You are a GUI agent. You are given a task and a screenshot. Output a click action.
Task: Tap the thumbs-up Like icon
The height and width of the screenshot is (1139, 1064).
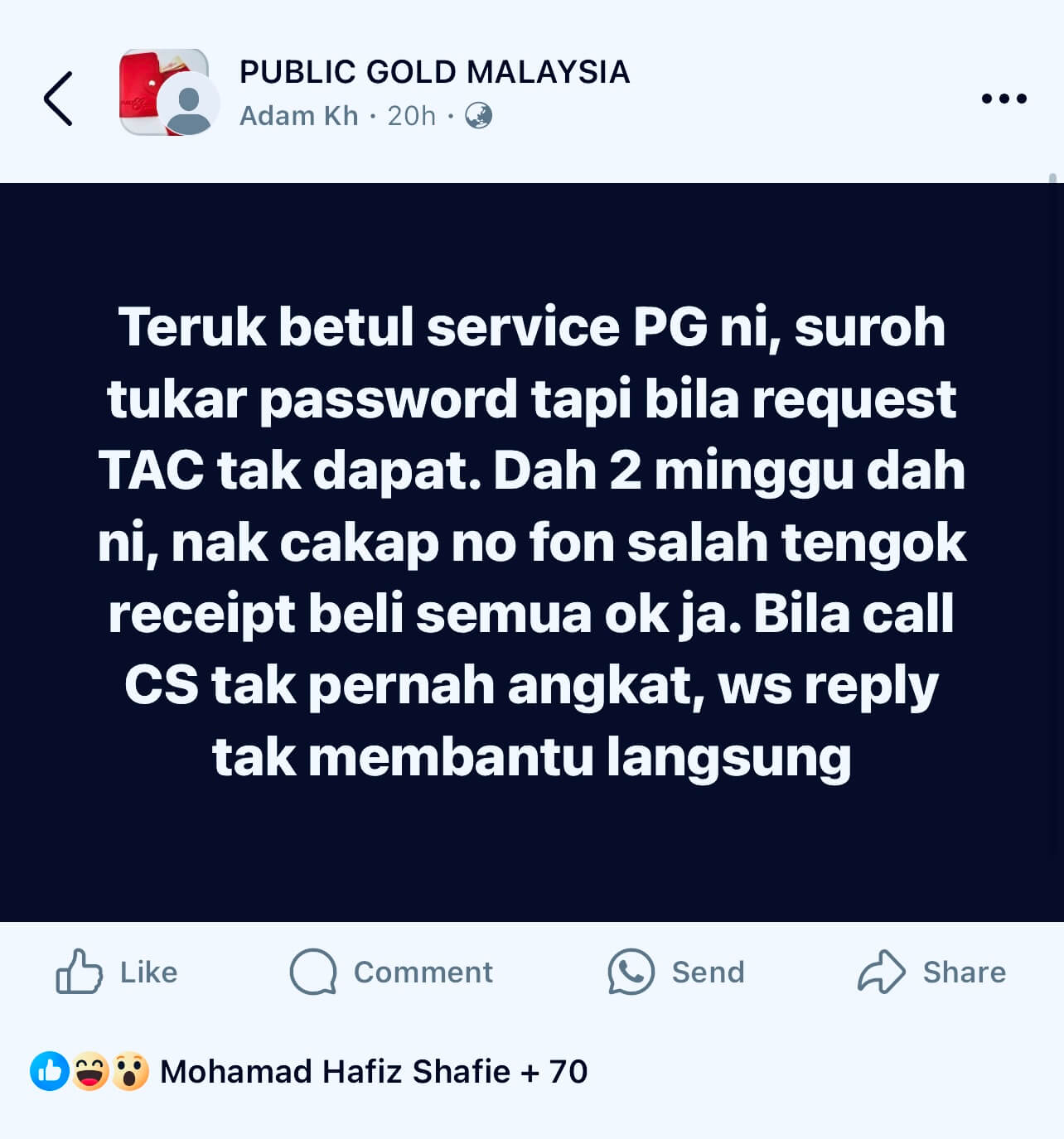coord(80,971)
